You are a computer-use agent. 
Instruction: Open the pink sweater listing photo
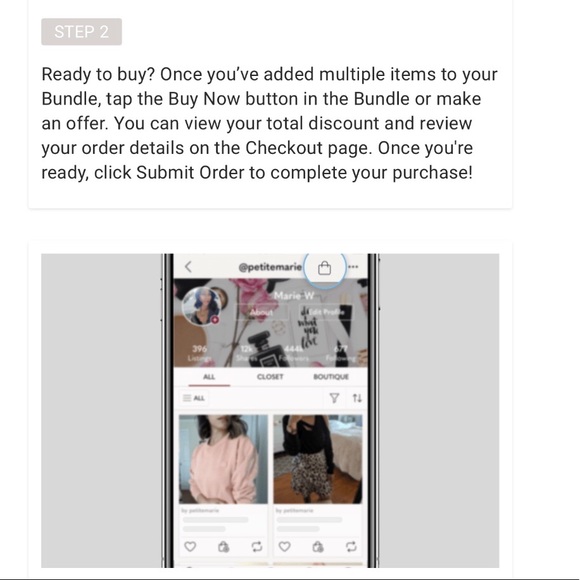coord(223,459)
